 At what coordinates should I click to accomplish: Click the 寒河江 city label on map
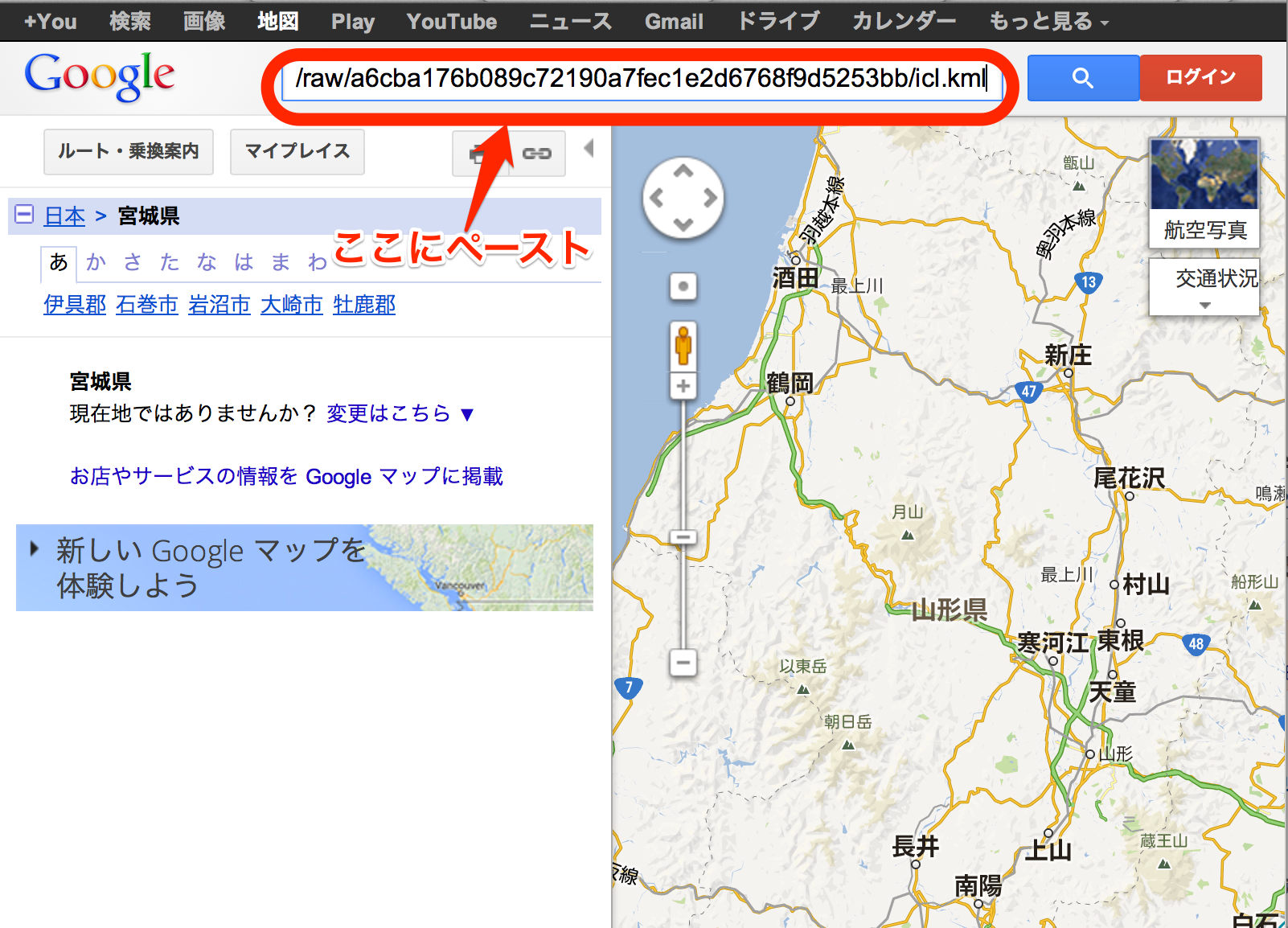[x=1052, y=643]
